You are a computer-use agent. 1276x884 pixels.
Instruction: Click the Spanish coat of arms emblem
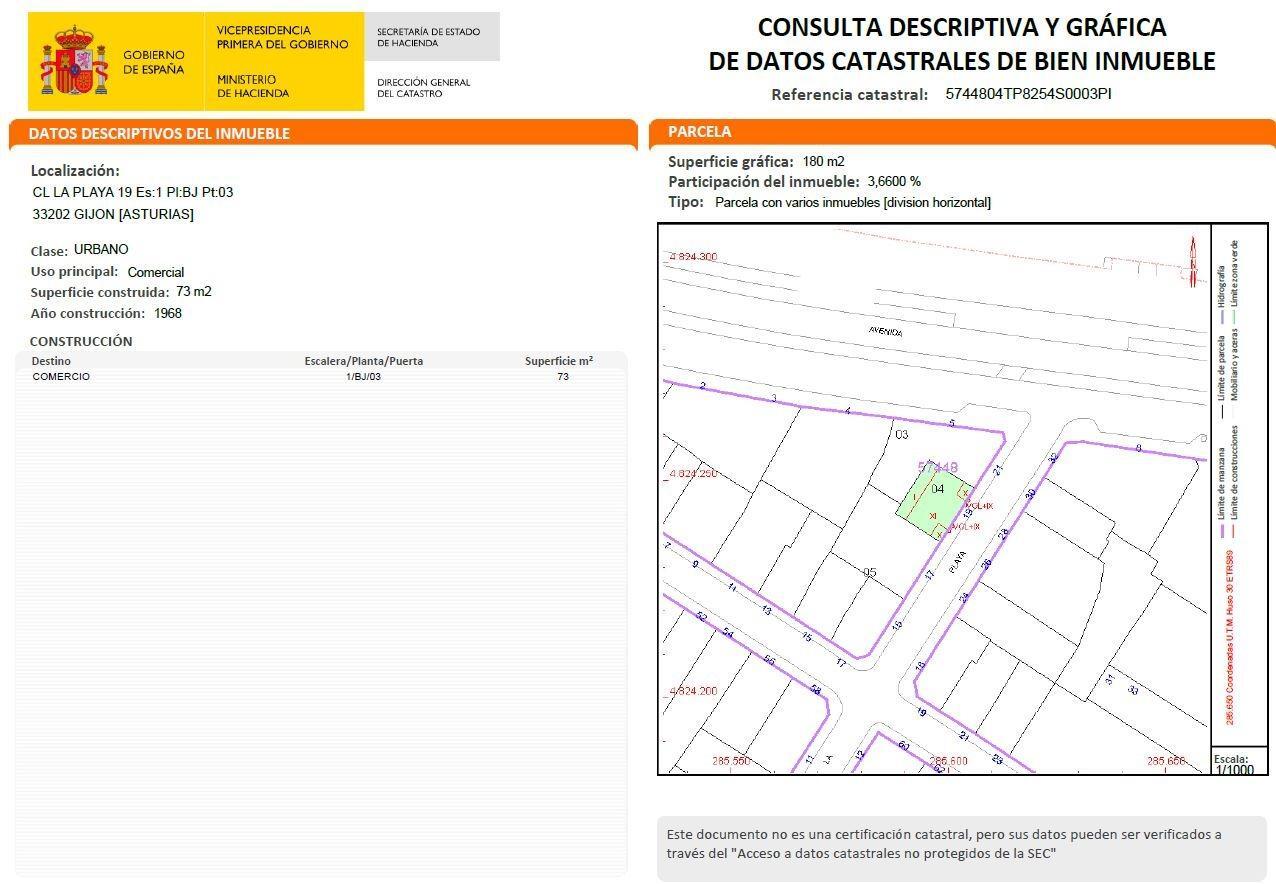coord(73,61)
